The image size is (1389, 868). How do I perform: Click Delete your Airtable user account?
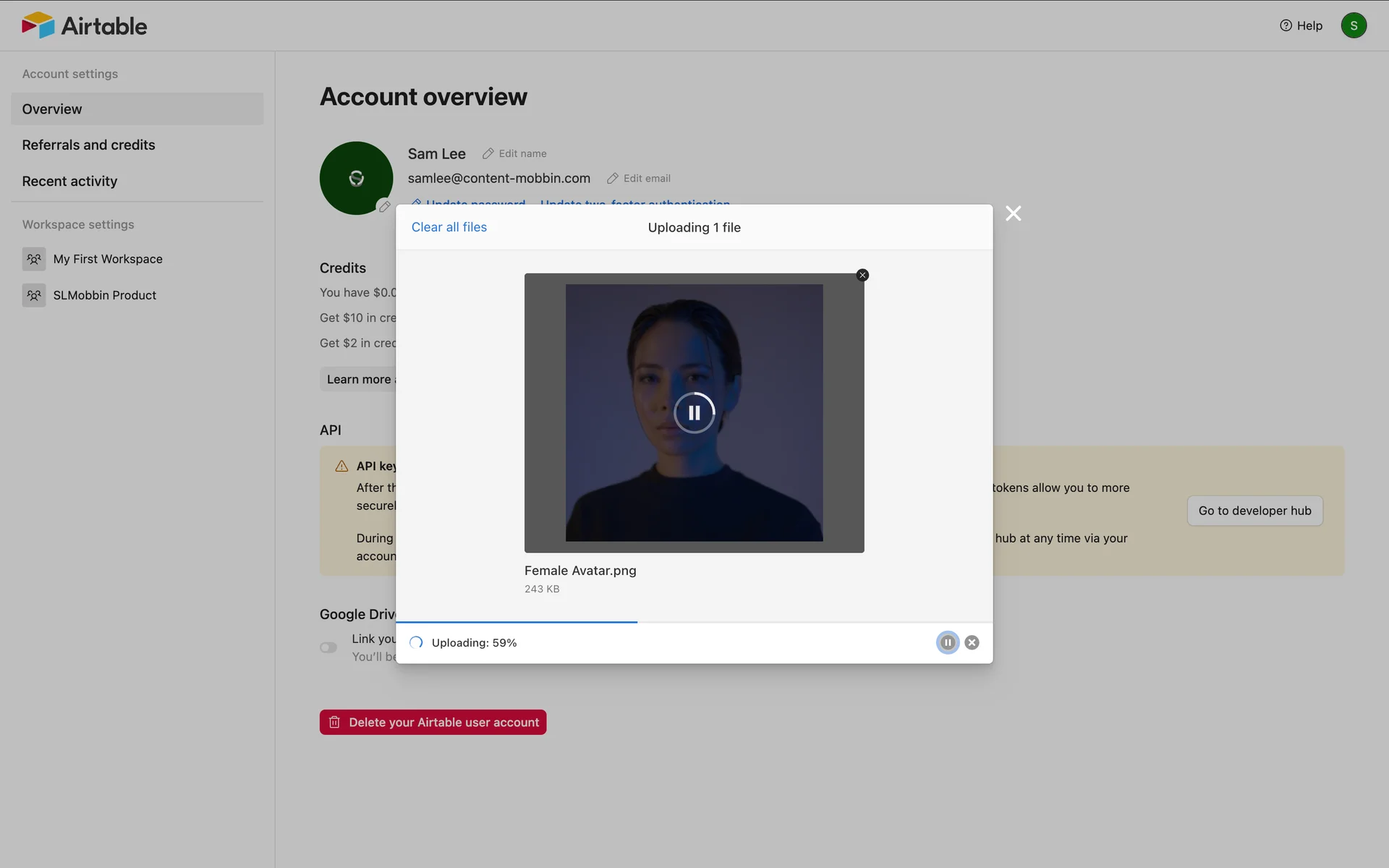click(433, 722)
